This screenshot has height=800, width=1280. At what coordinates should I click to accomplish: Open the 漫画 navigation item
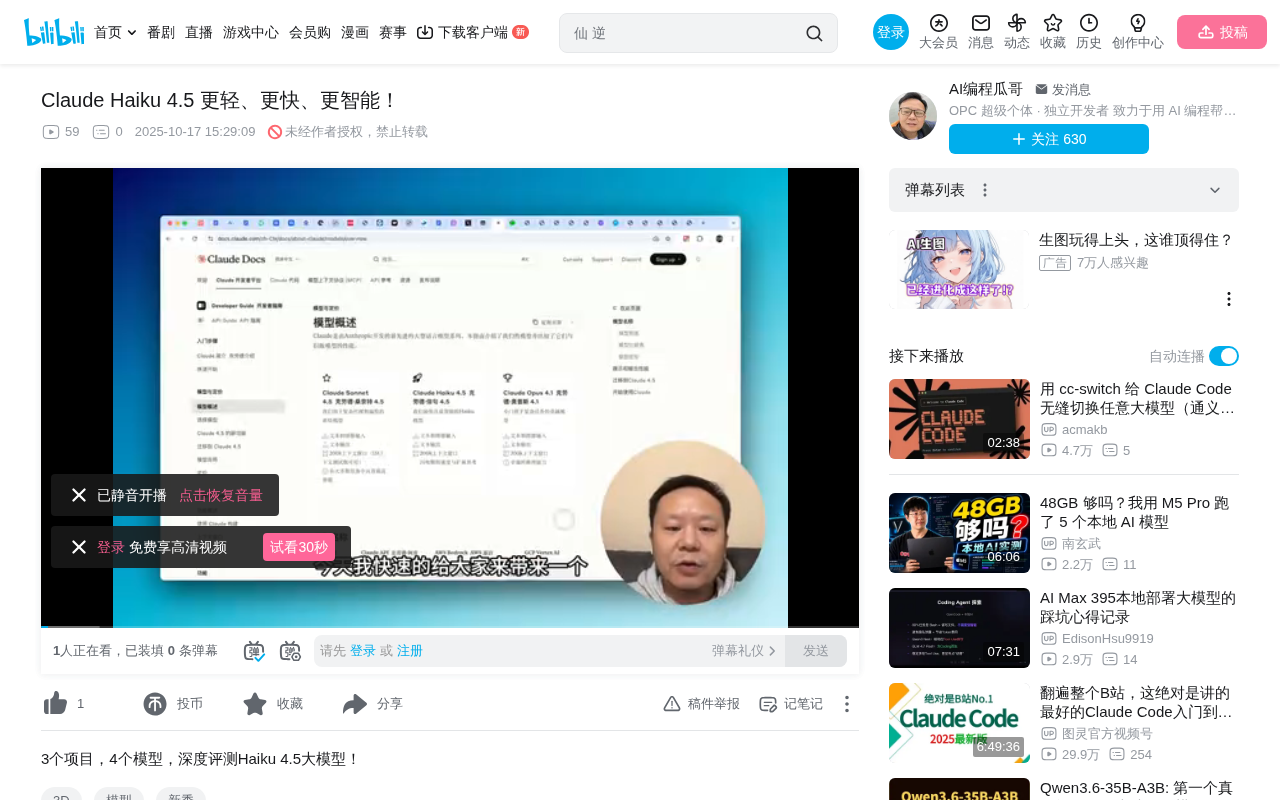tap(355, 32)
